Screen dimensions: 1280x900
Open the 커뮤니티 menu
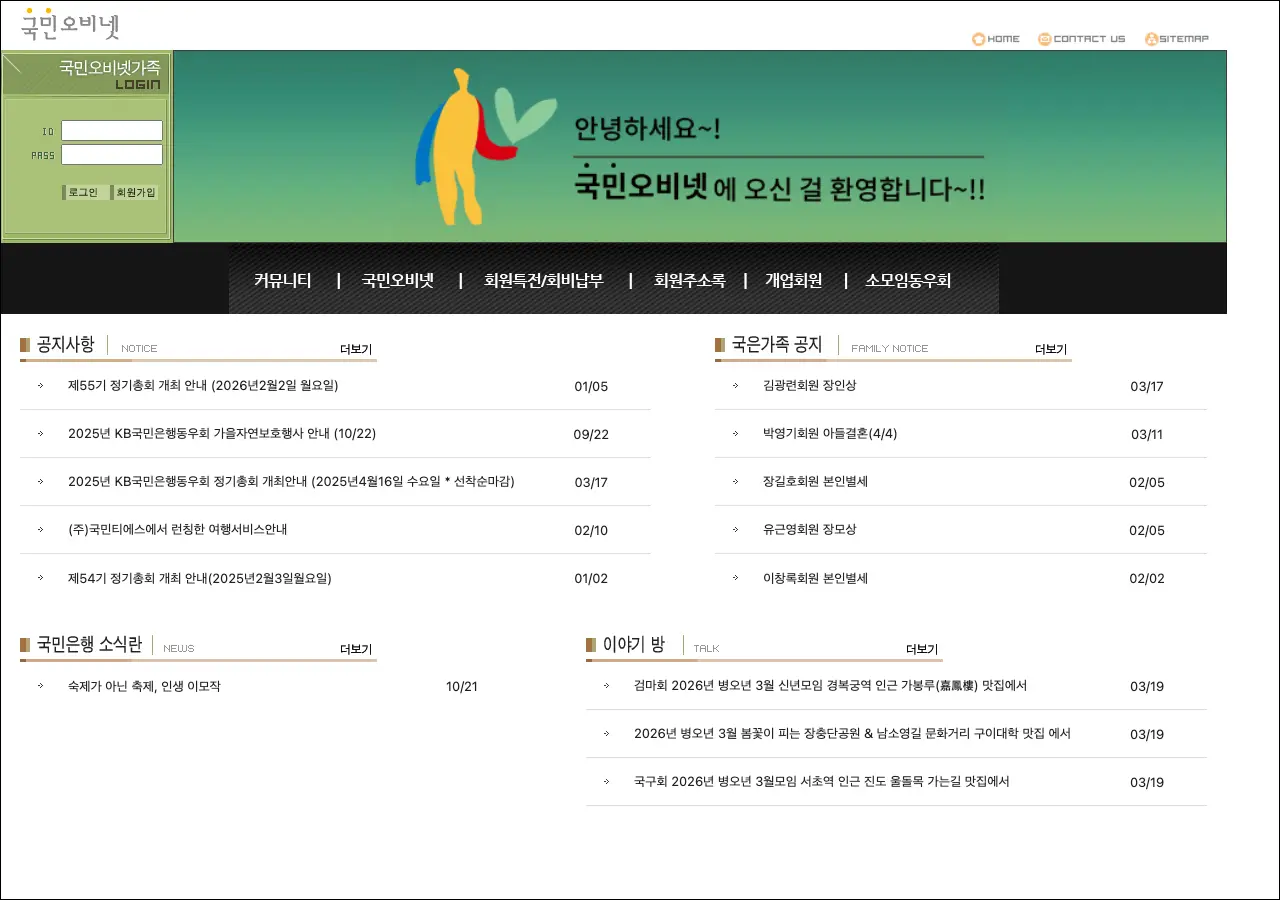click(x=283, y=281)
